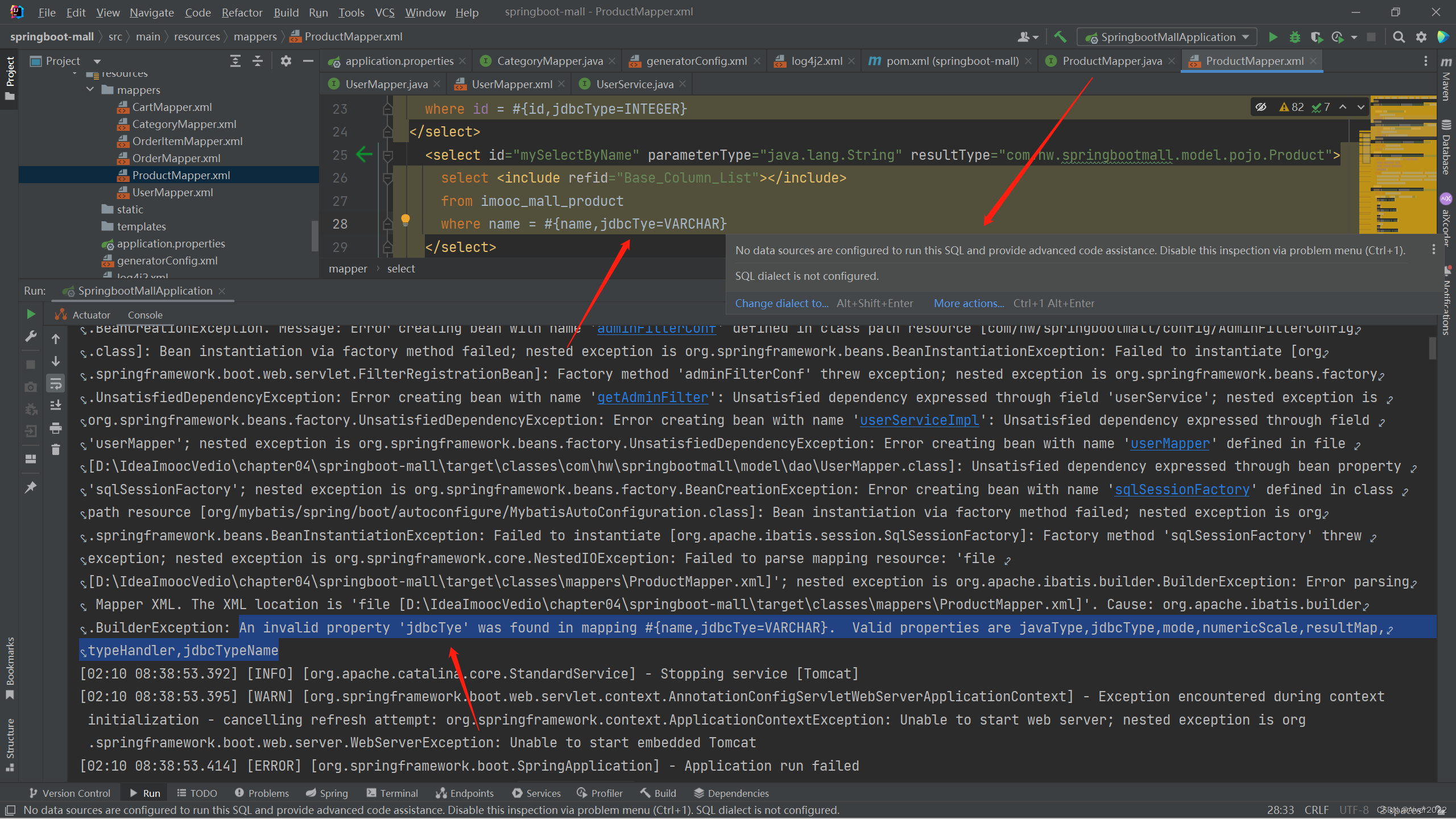
Task: Rerun the application from the Run panel
Action: (31, 314)
